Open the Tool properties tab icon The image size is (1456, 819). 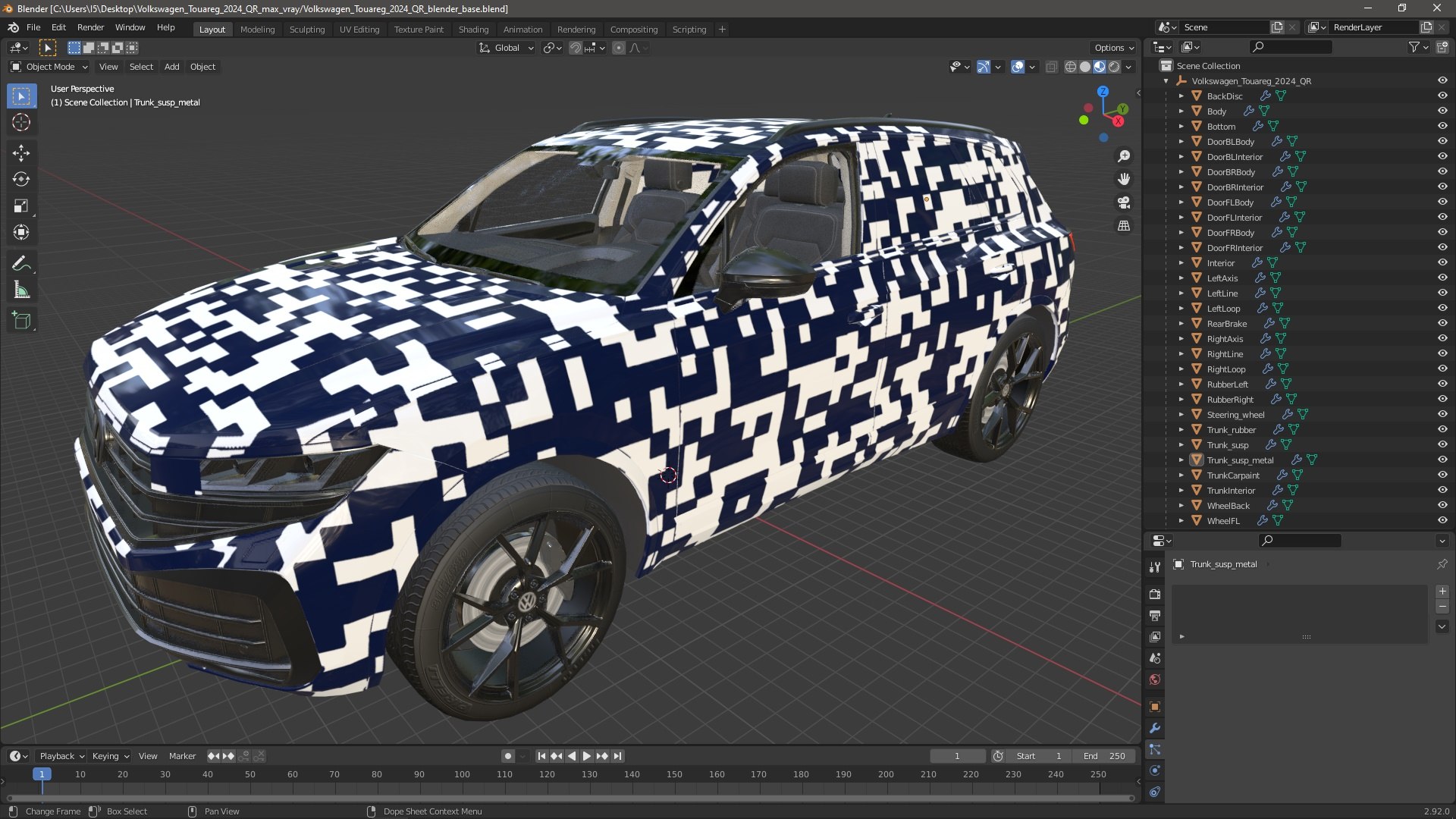coord(1155,567)
